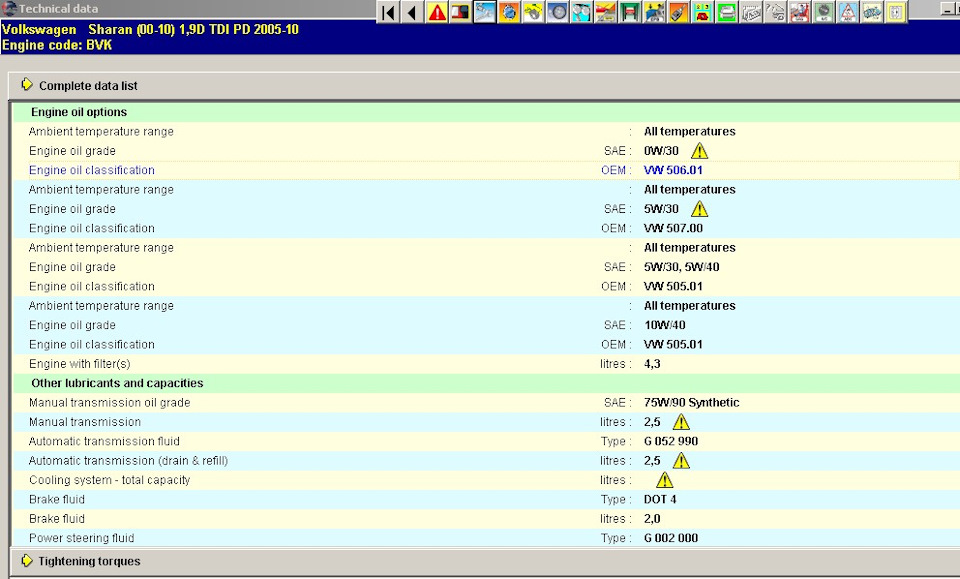Screen dimensions: 960x579
Task: Open the ABS warning triangle icon
Action: [x=847, y=12]
